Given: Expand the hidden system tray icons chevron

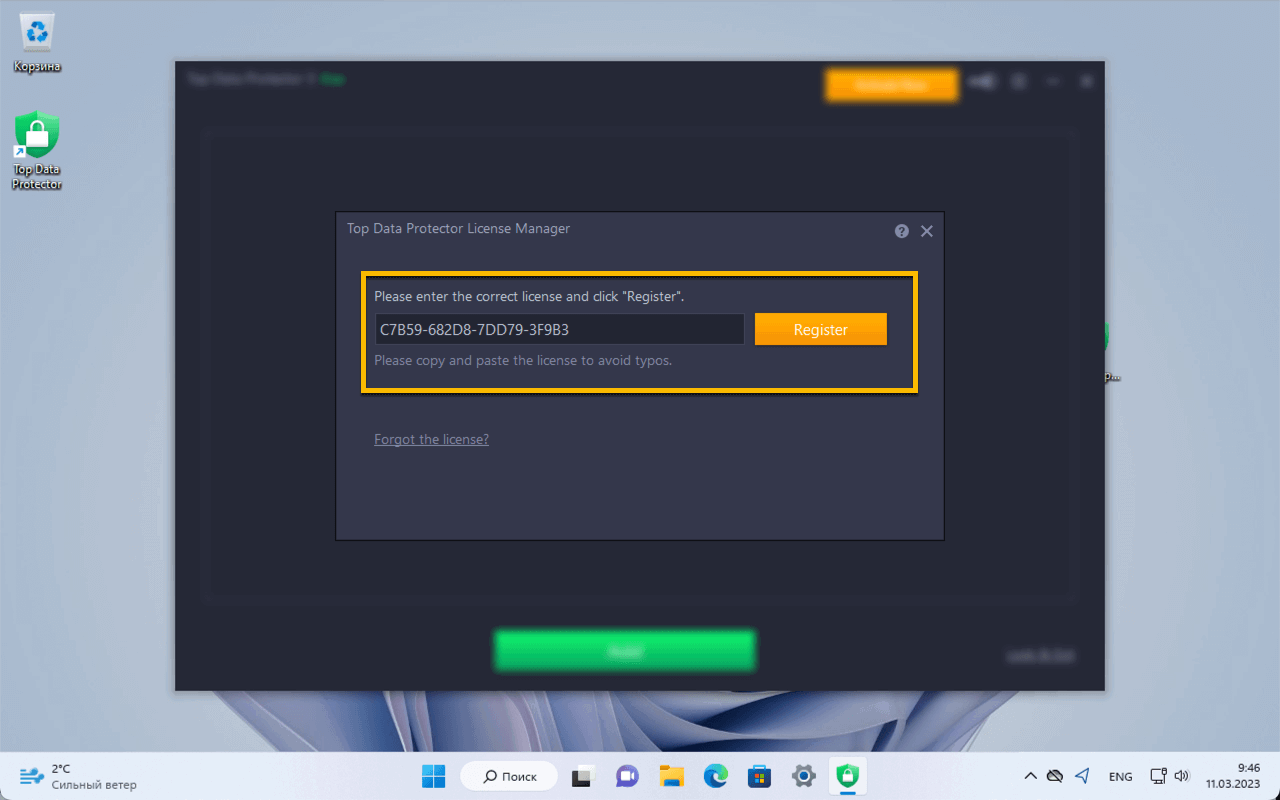Looking at the screenshot, I should (1030, 776).
